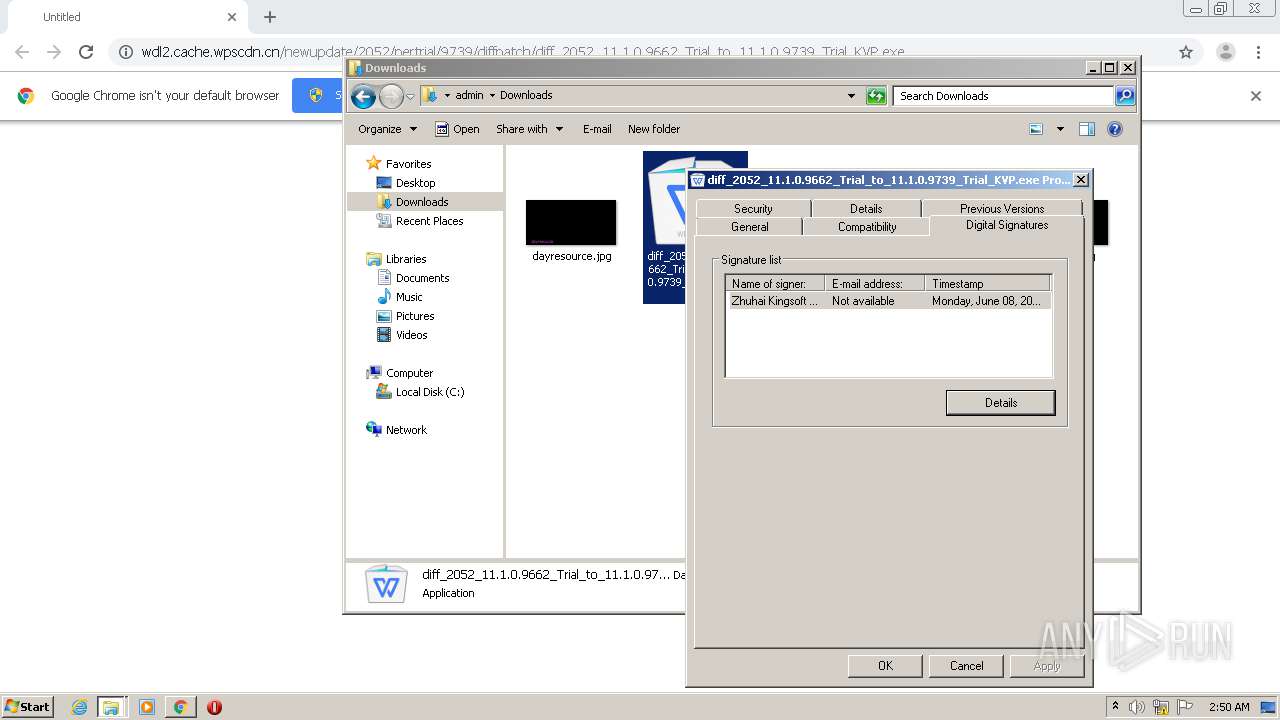Sort by Timestamp column
The height and width of the screenshot is (720, 1280).
pyautogui.click(x=987, y=284)
